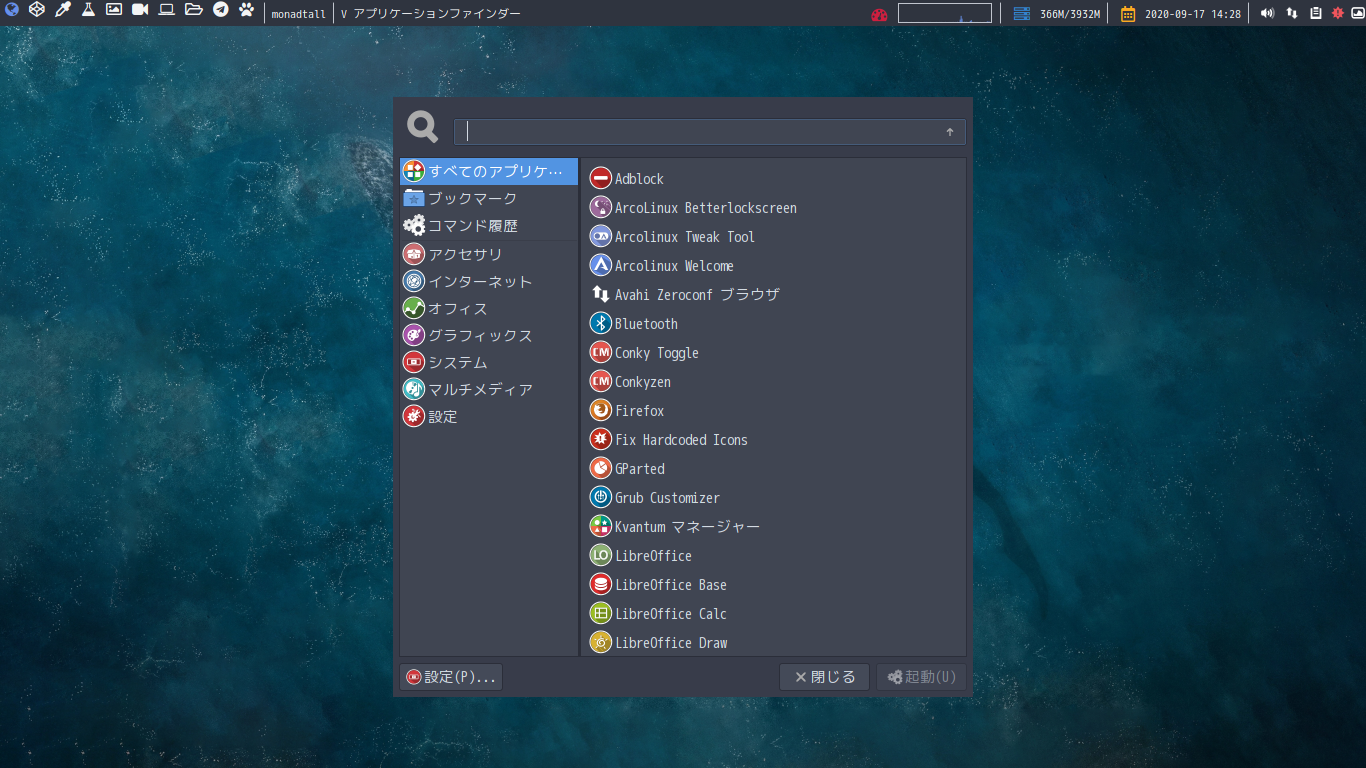
Task: Click the 起動(U) launch button
Action: coord(921,677)
